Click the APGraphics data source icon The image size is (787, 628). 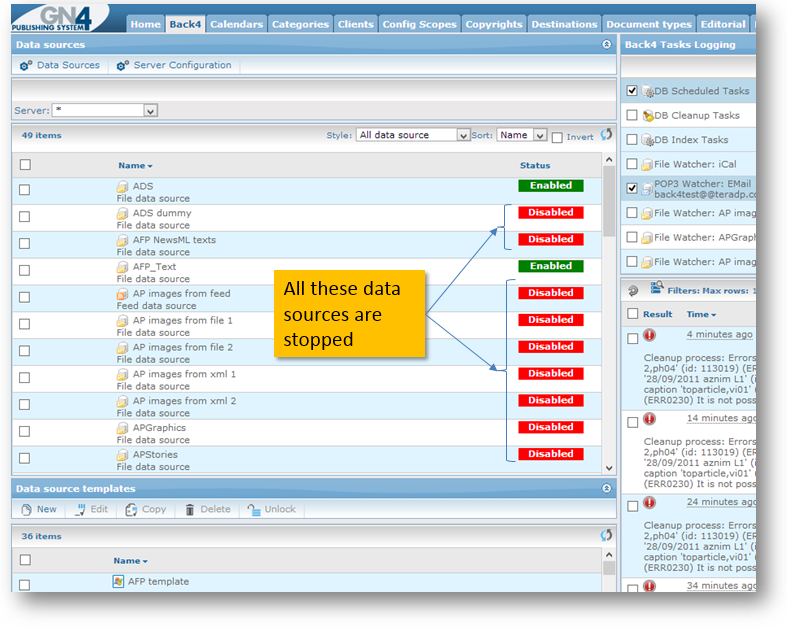pos(122,428)
